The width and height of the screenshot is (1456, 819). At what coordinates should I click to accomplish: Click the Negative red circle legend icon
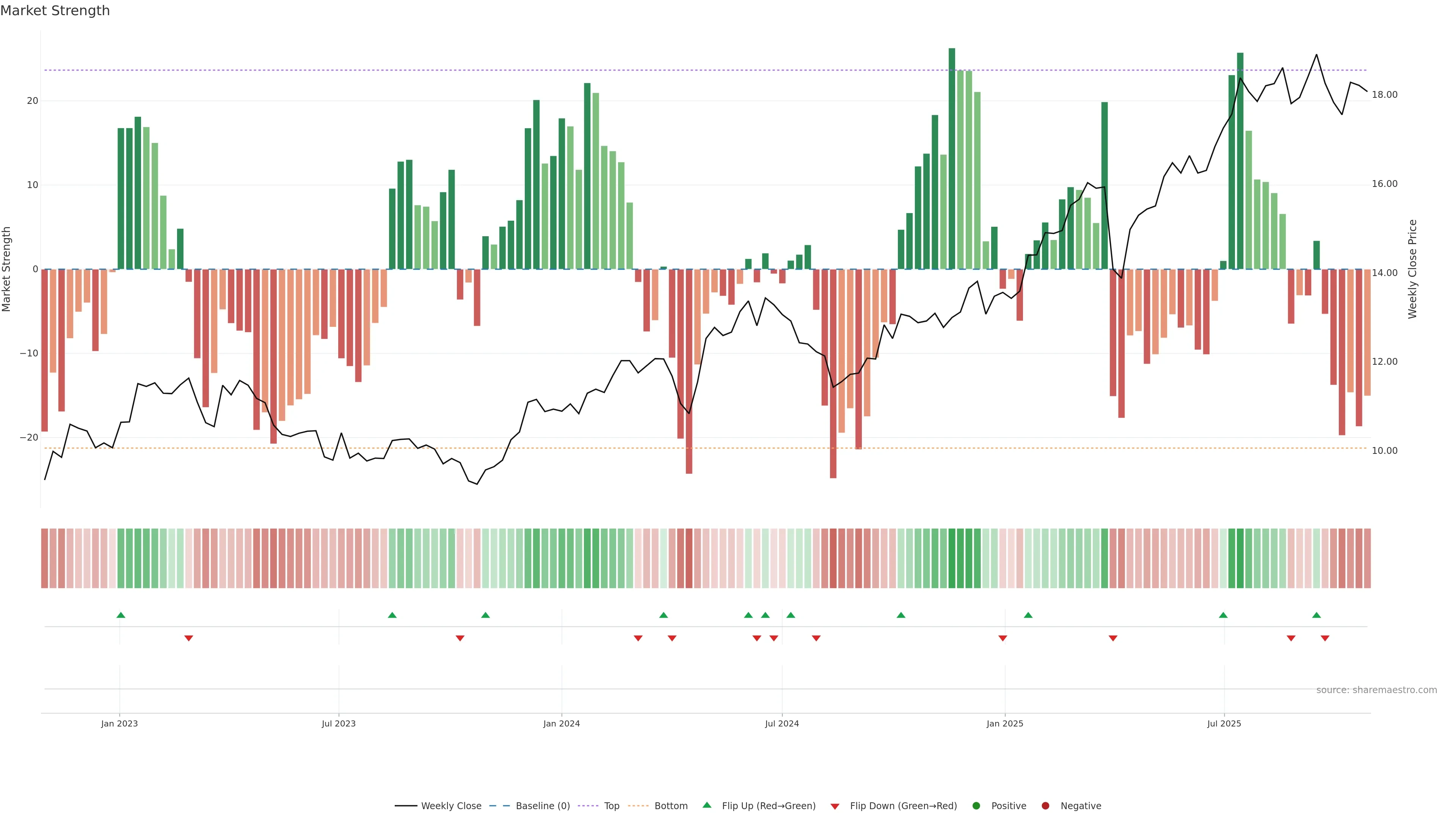click(1045, 806)
